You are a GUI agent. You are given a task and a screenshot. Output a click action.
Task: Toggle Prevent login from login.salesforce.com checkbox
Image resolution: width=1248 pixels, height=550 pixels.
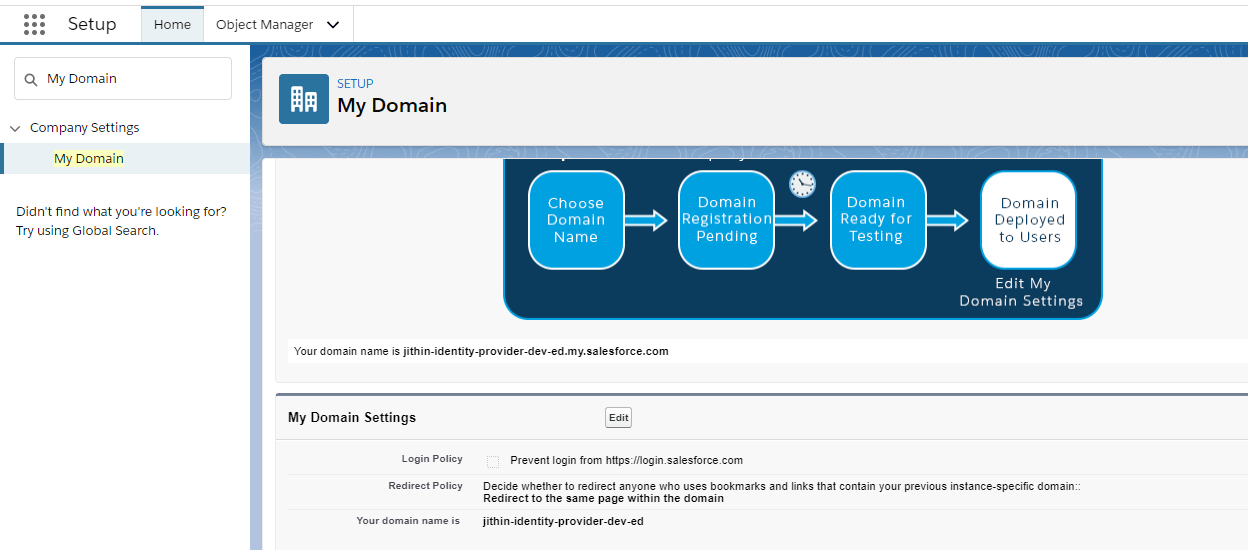tap(493, 461)
